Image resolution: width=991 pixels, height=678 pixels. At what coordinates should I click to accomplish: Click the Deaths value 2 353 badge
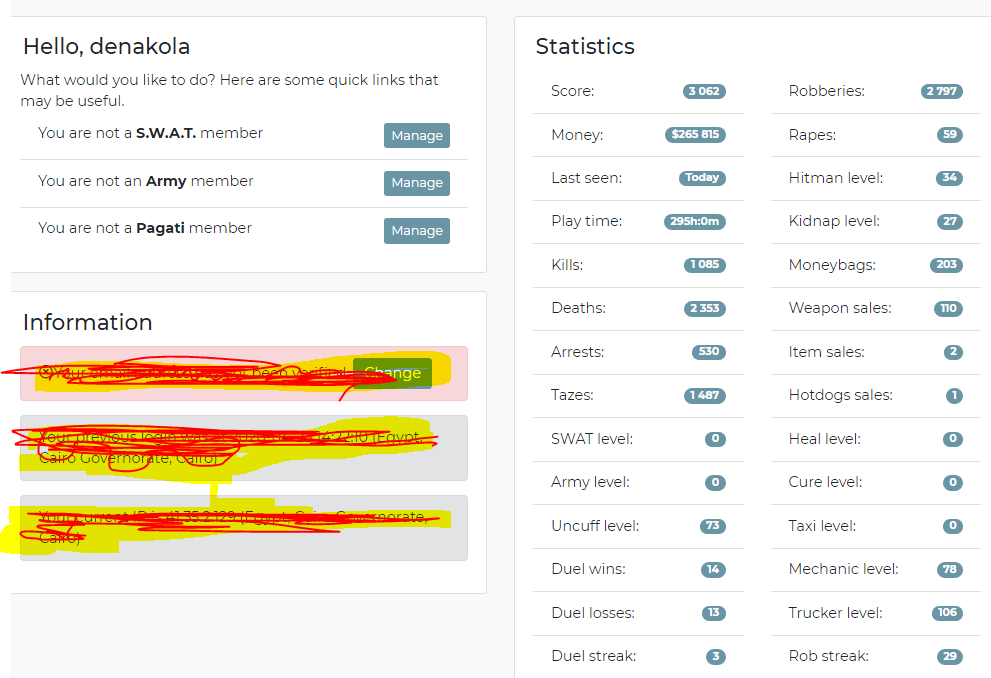[705, 308]
